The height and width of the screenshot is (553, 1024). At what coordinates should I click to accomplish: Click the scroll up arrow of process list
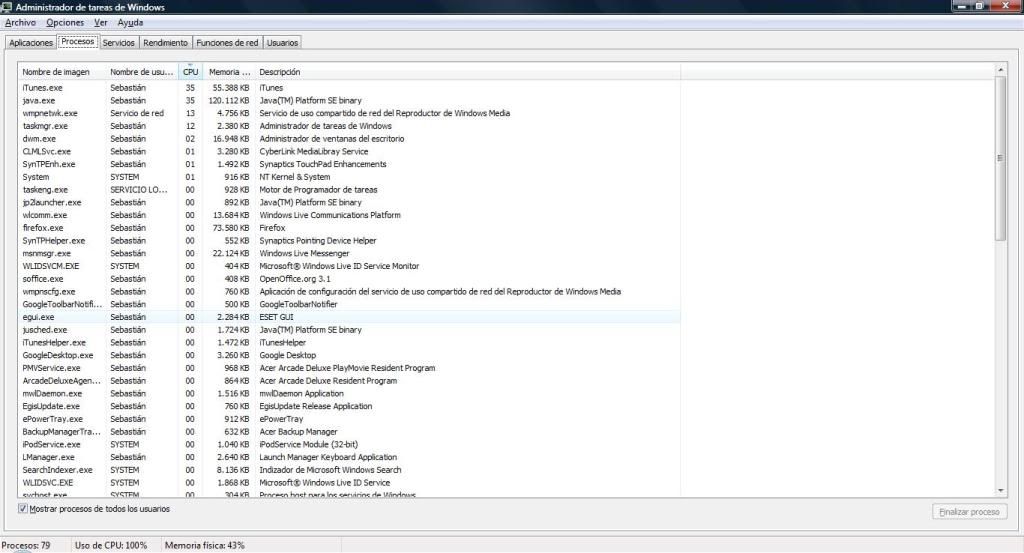click(x=1001, y=70)
